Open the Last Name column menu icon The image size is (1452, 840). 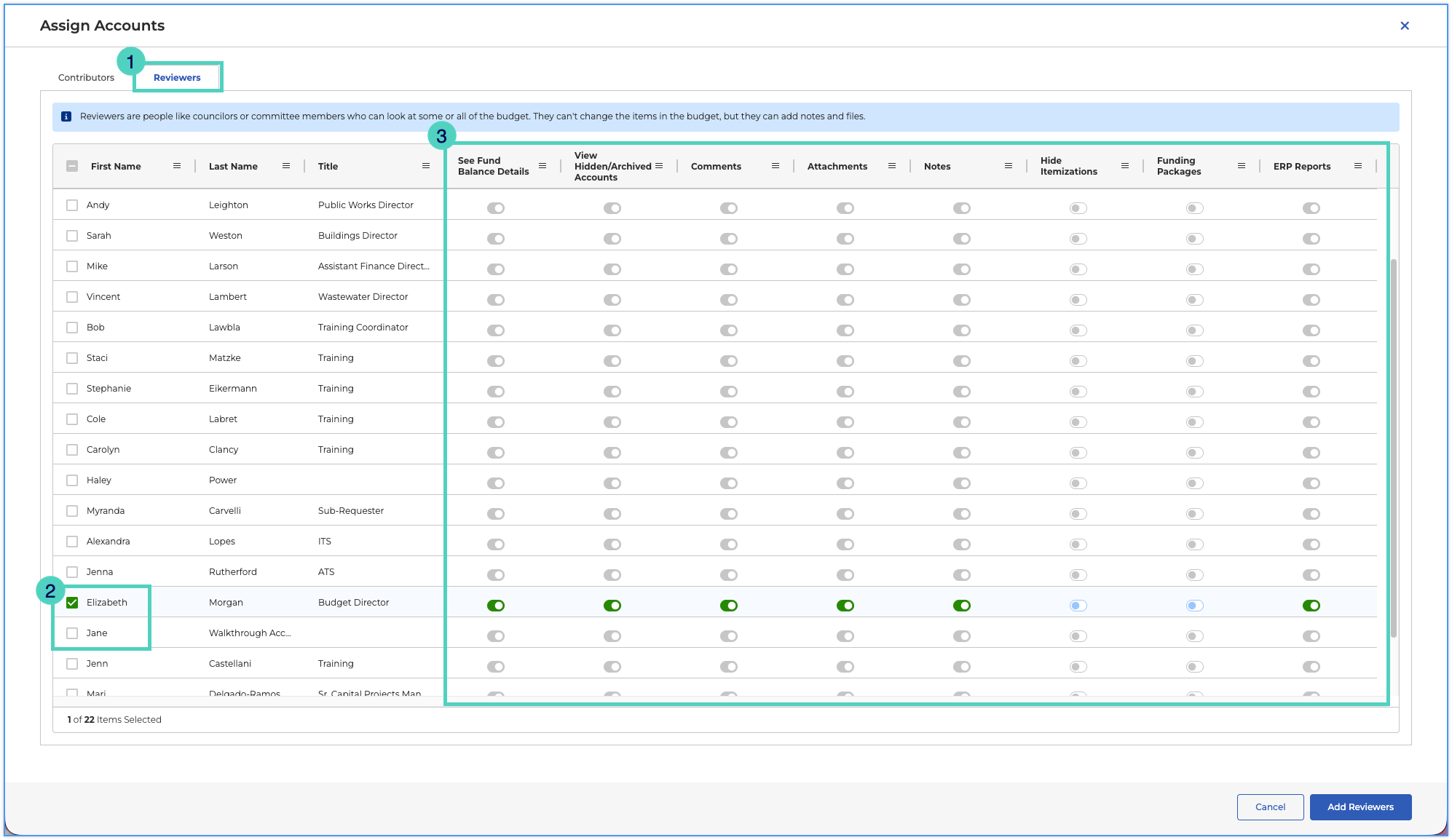pyautogui.click(x=286, y=166)
